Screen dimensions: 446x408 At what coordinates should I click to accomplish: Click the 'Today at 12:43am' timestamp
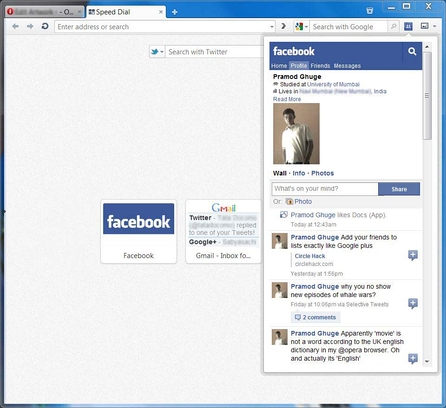click(x=313, y=225)
